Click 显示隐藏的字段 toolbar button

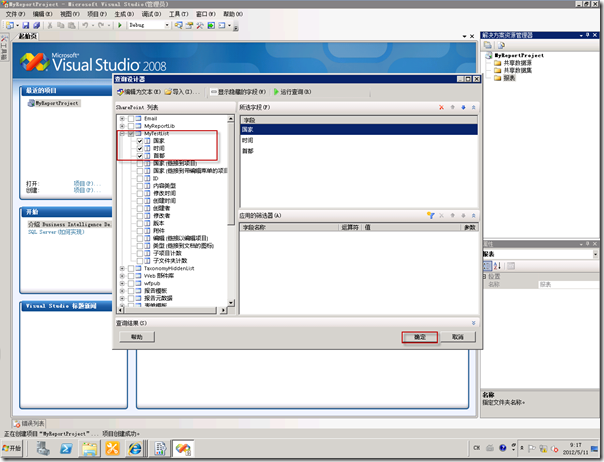[238, 92]
